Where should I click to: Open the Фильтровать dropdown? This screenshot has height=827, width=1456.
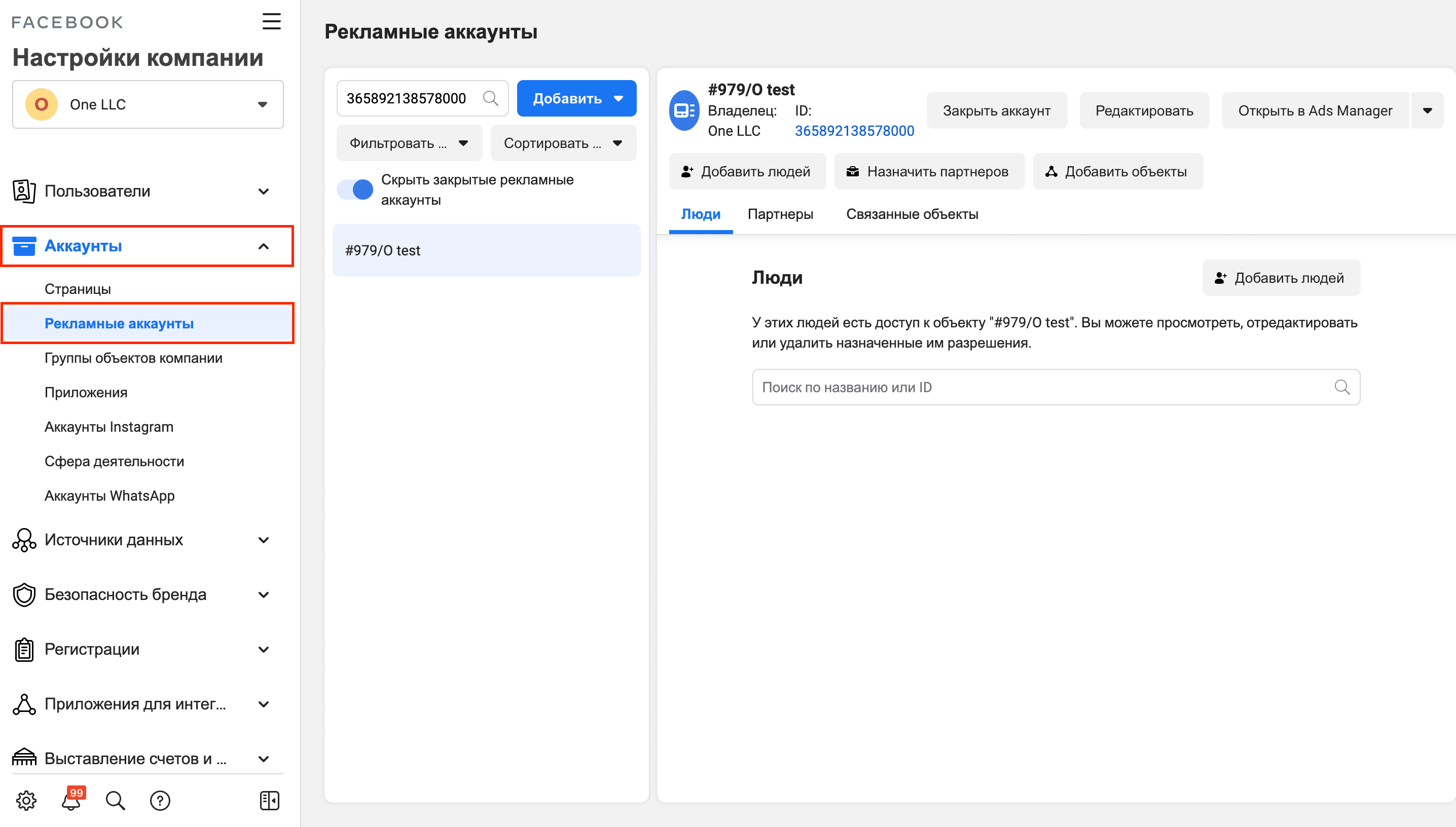click(409, 143)
